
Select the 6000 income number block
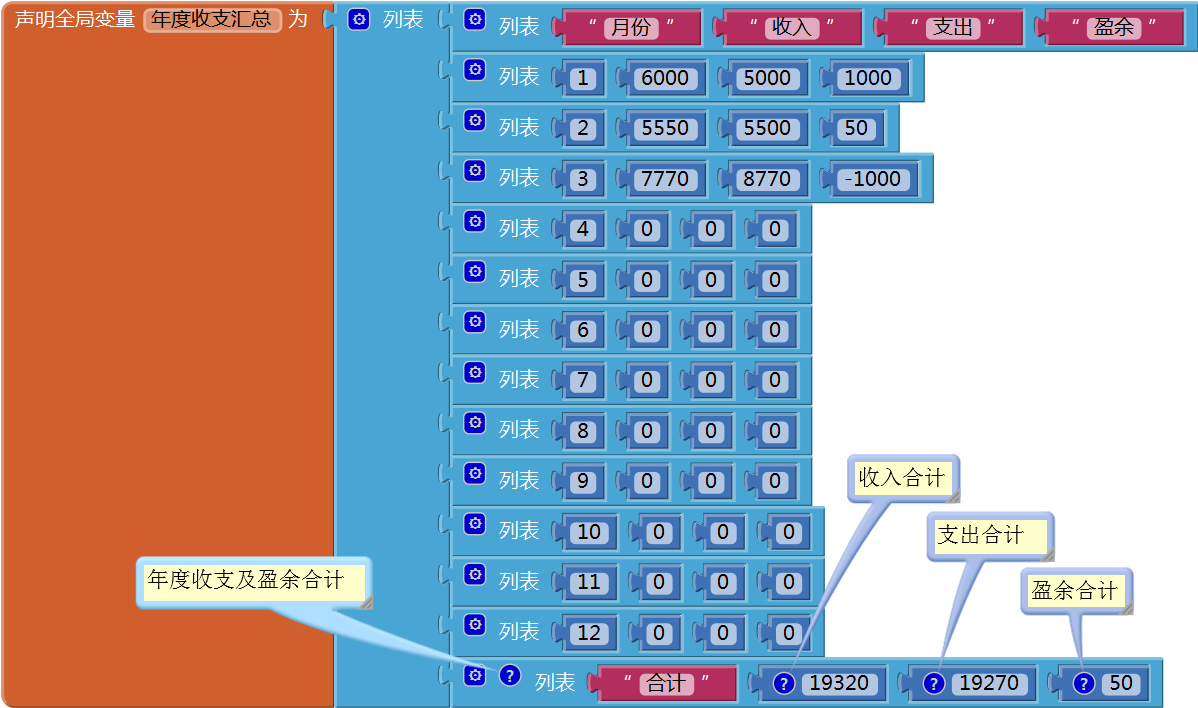665,78
